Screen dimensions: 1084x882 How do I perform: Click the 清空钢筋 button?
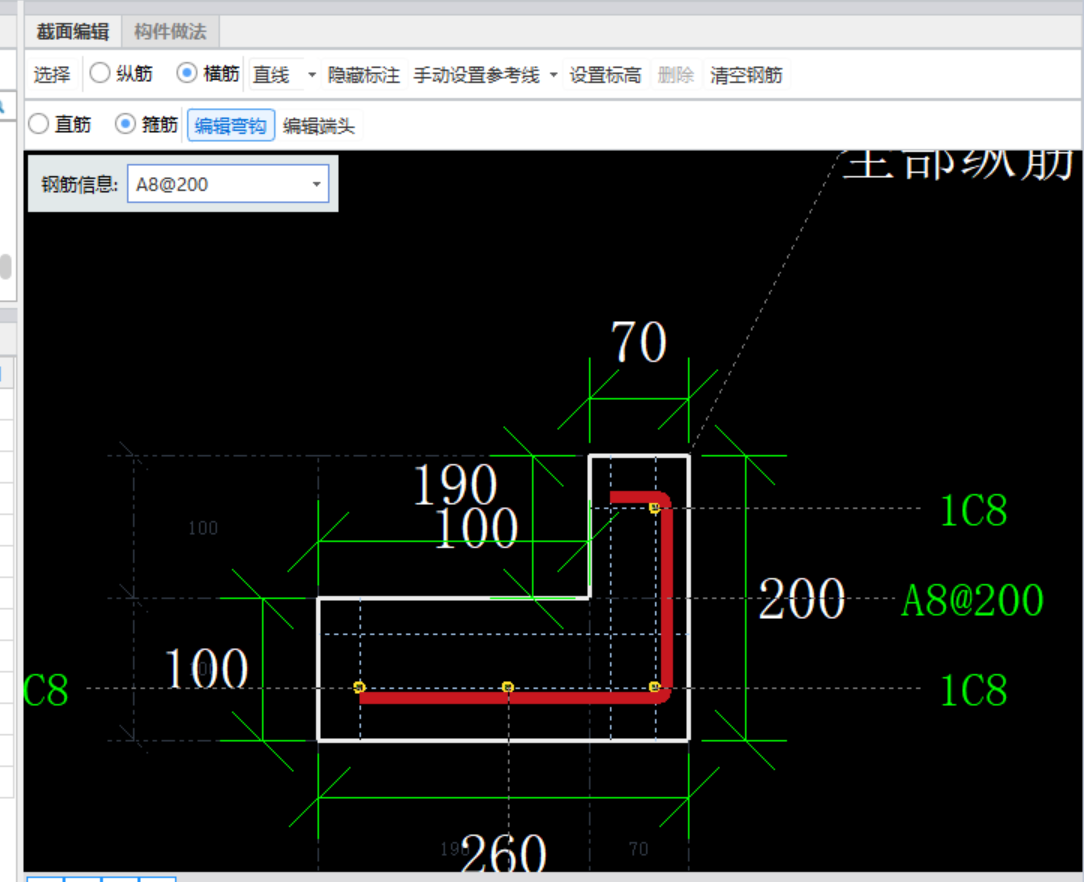[747, 75]
